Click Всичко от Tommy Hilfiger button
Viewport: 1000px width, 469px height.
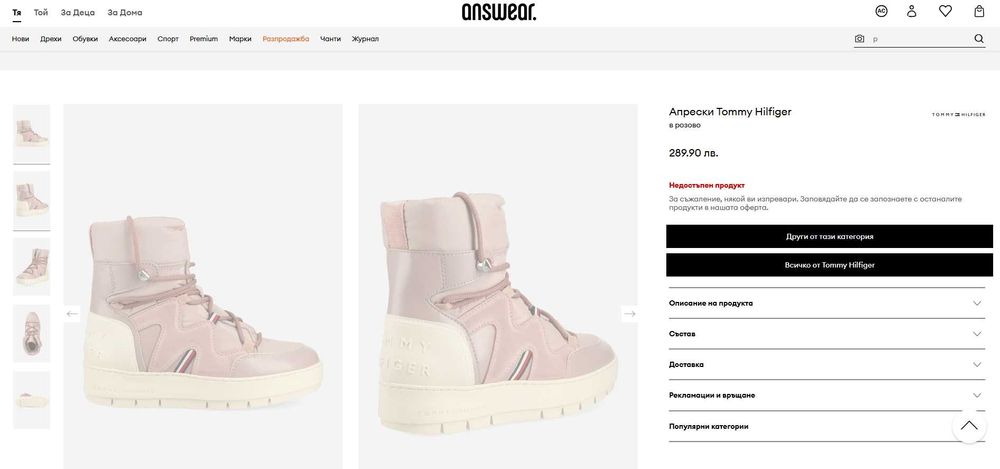coord(829,265)
